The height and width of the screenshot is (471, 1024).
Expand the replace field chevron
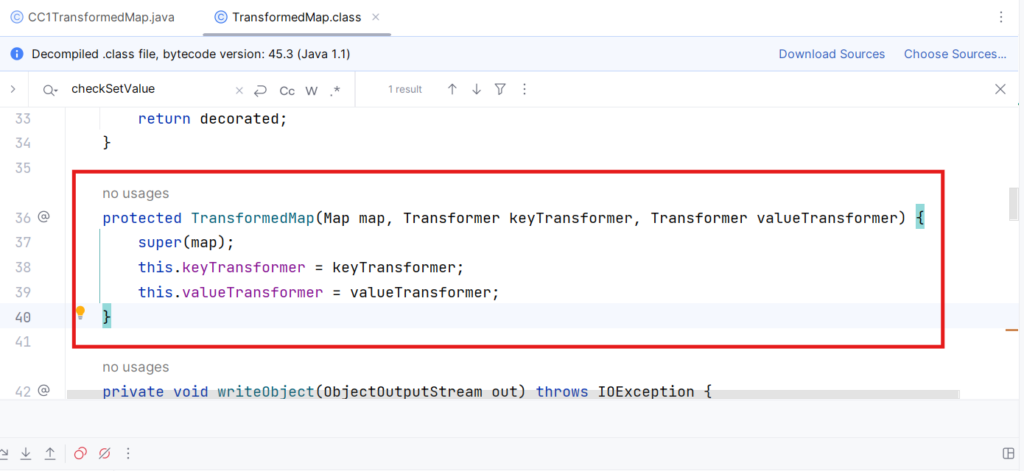point(13,89)
